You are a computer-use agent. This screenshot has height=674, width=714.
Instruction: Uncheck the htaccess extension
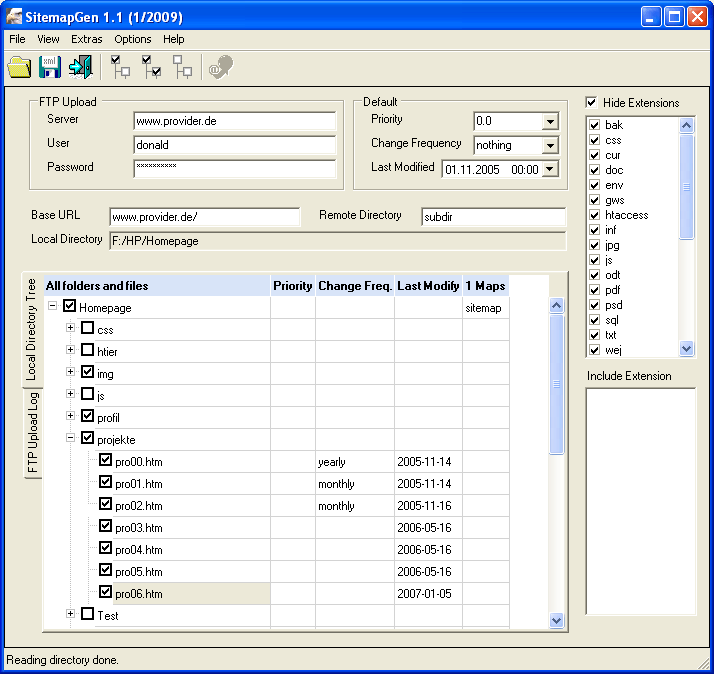tap(594, 215)
